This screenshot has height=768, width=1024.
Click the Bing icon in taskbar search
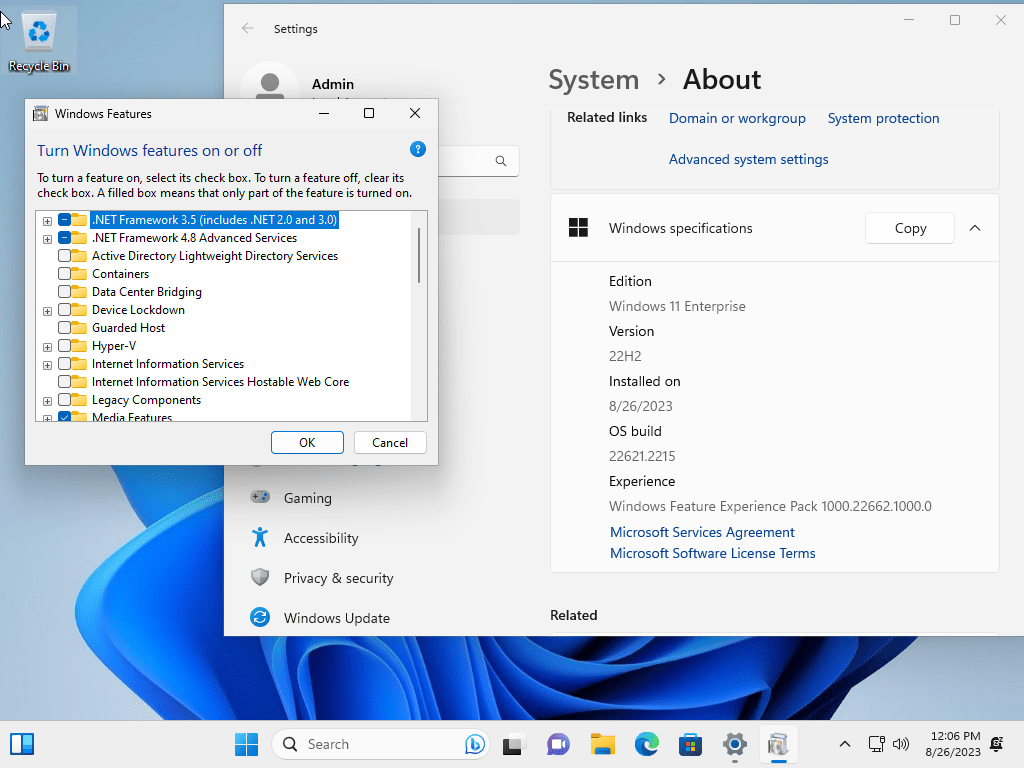(475, 744)
